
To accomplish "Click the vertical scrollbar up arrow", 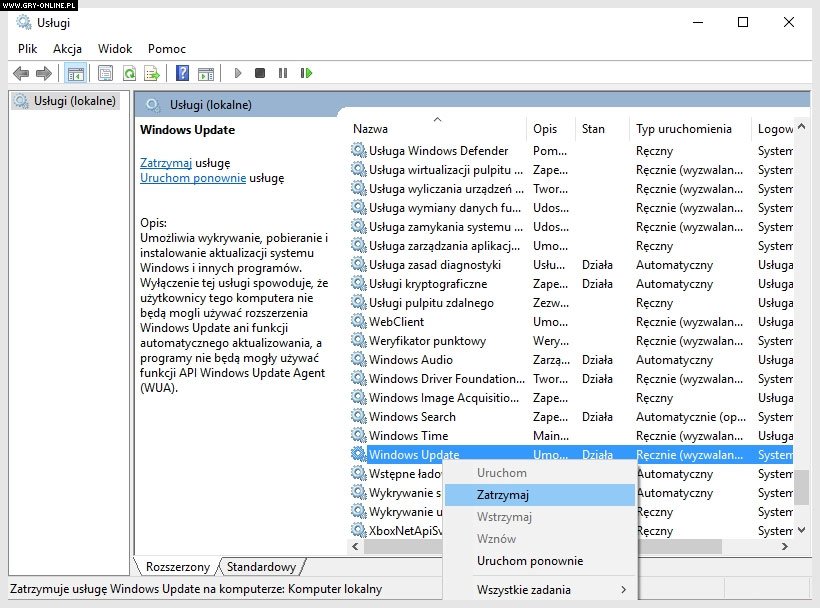I will pos(802,126).
